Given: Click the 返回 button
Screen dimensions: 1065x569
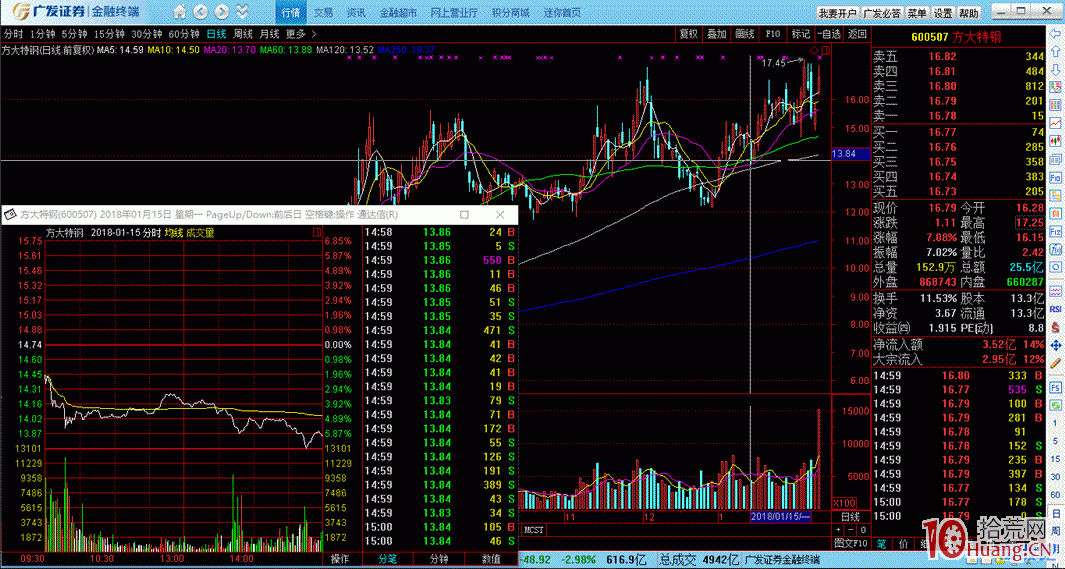Looking at the screenshot, I should pos(857,33).
